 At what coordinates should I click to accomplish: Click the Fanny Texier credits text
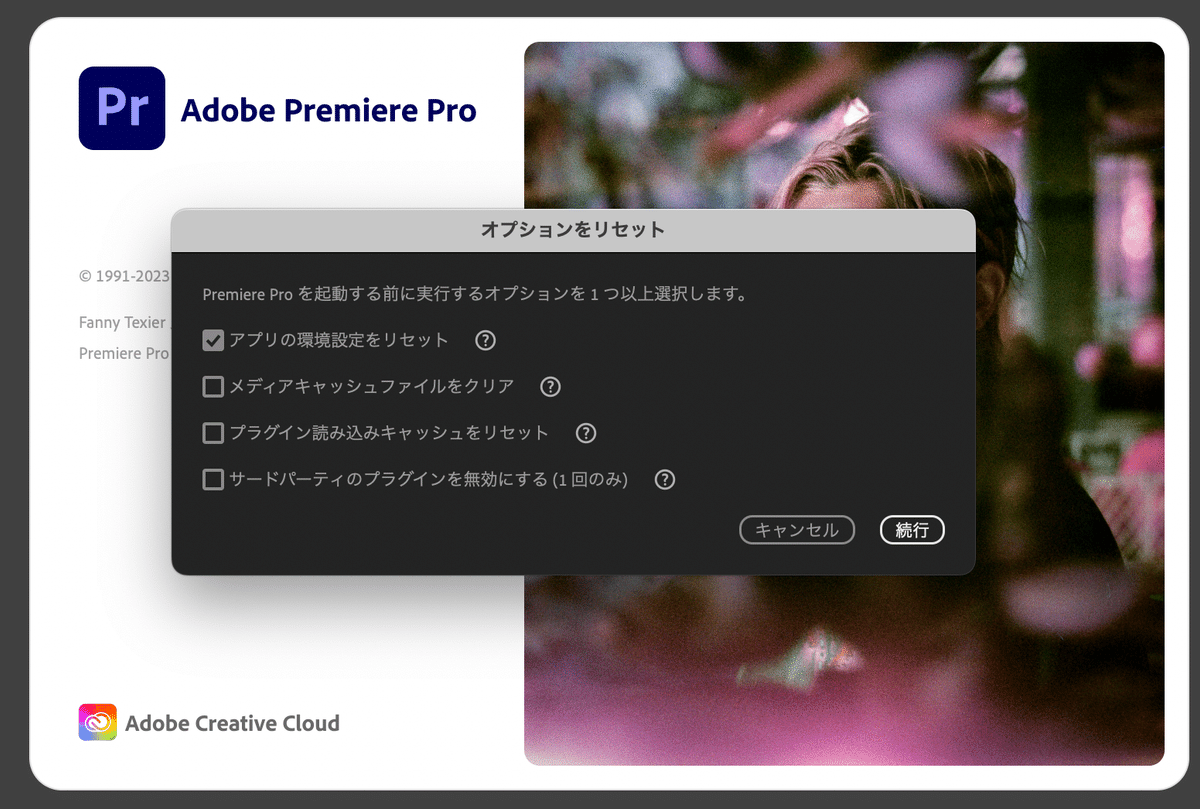pyautogui.click(x=121, y=322)
